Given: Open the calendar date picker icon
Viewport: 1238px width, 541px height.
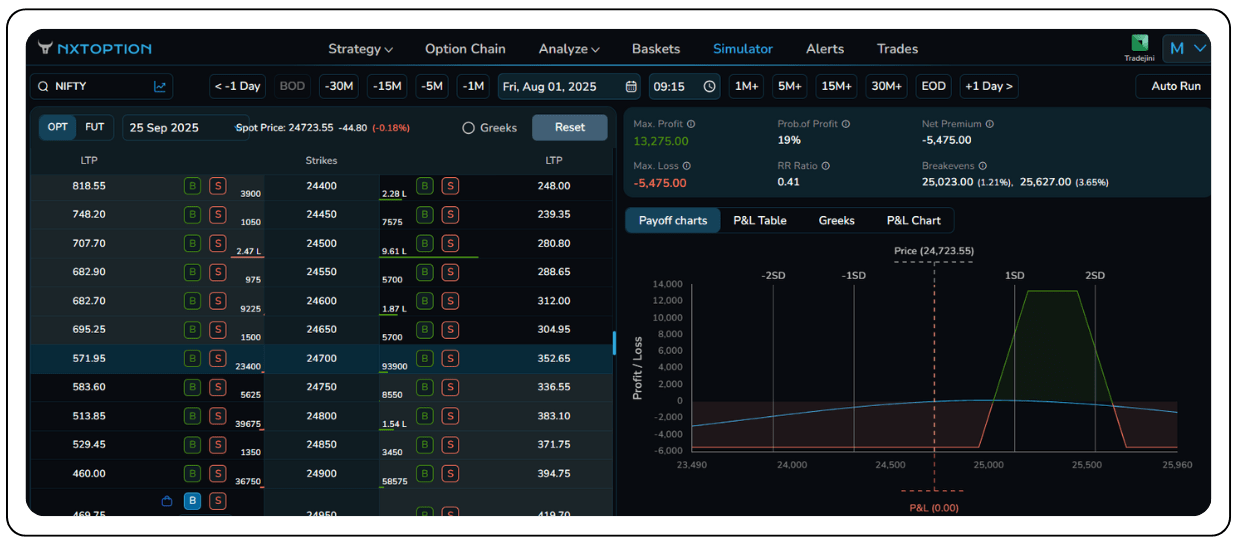Looking at the screenshot, I should pos(631,87).
